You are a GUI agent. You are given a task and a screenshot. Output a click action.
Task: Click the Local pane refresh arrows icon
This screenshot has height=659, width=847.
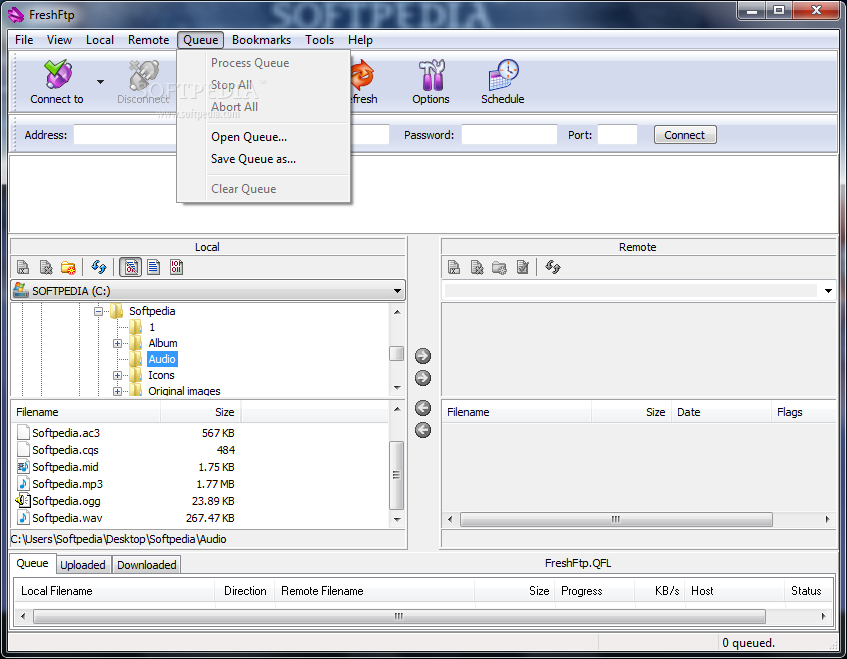click(x=99, y=267)
